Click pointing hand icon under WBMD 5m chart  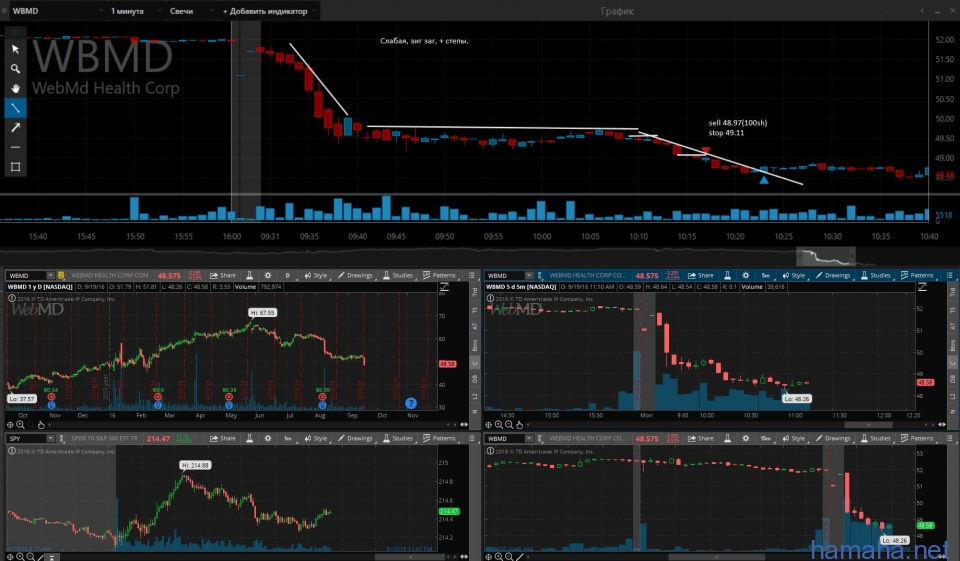(520, 424)
